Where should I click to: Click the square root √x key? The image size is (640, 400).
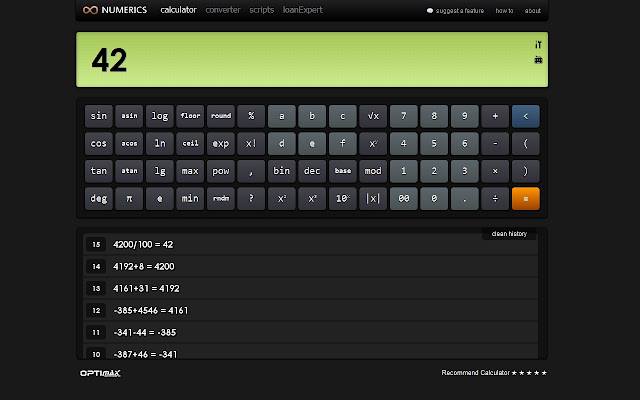[373, 116]
